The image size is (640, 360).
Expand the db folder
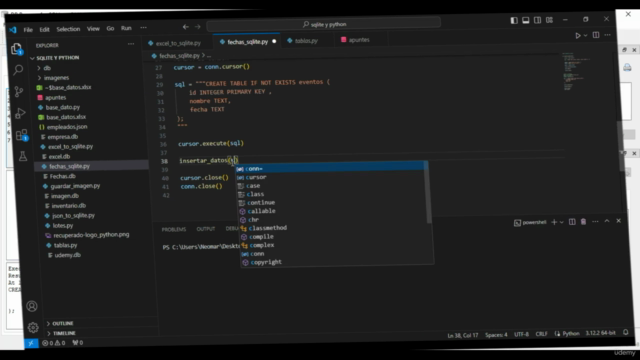tap(47, 68)
